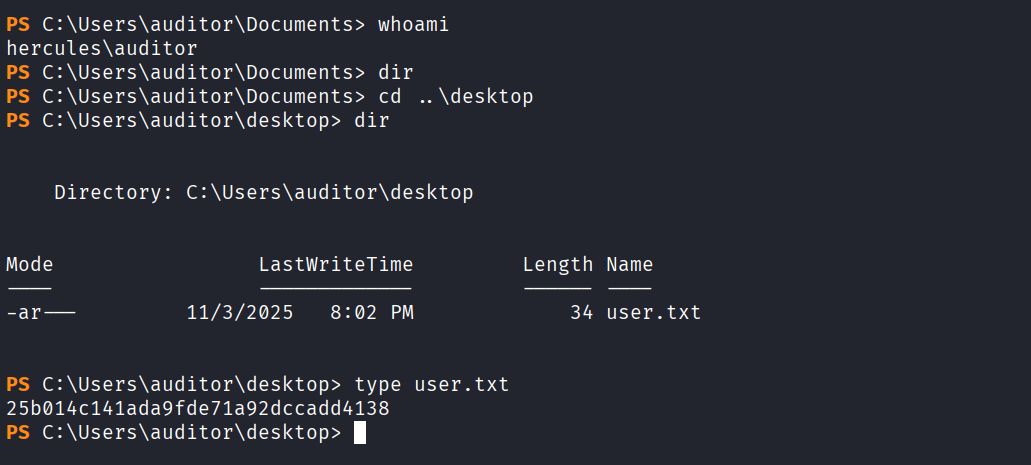Image resolution: width=1031 pixels, height=465 pixels.
Task: Click the Directory: C:\Users\auditor\desktop line
Action: [263, 192]
